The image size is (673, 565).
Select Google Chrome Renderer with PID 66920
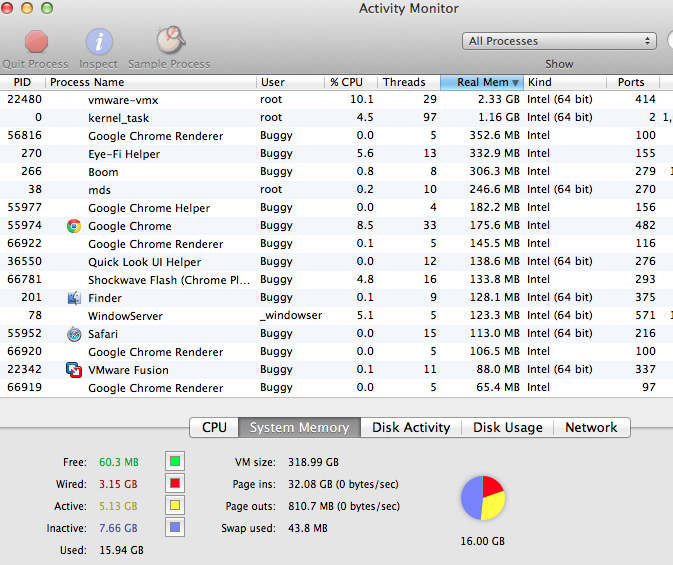[x=336, y=352]
